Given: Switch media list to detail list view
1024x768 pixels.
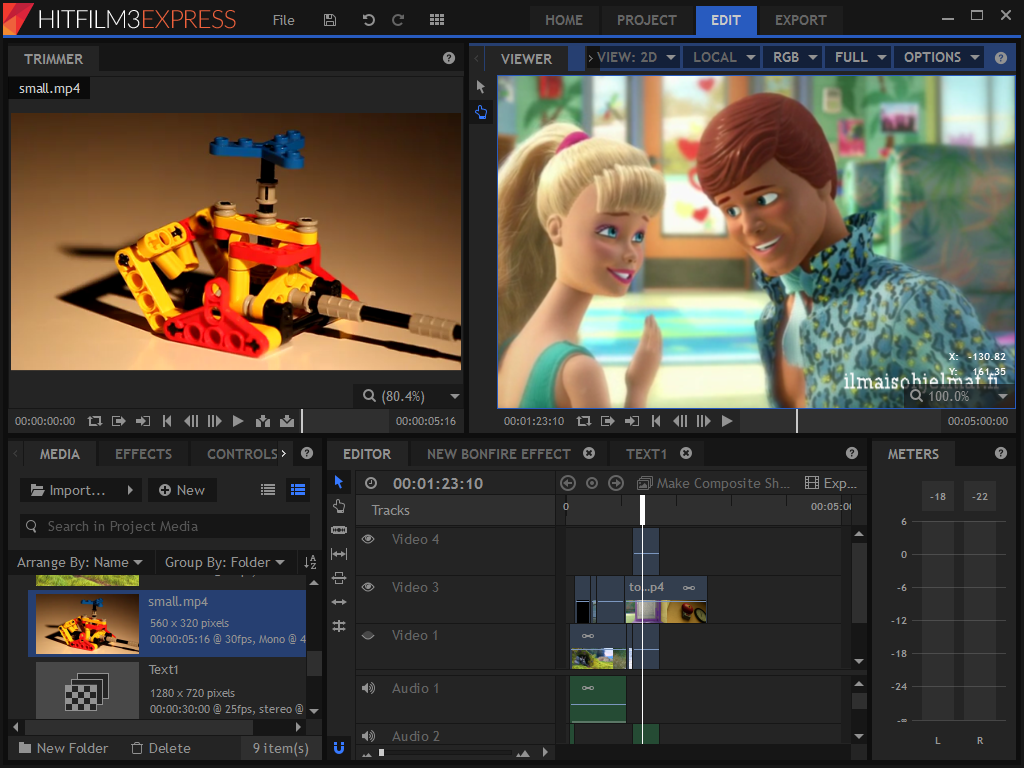Looking at the screenshot, I should click(x=298, y=490).
